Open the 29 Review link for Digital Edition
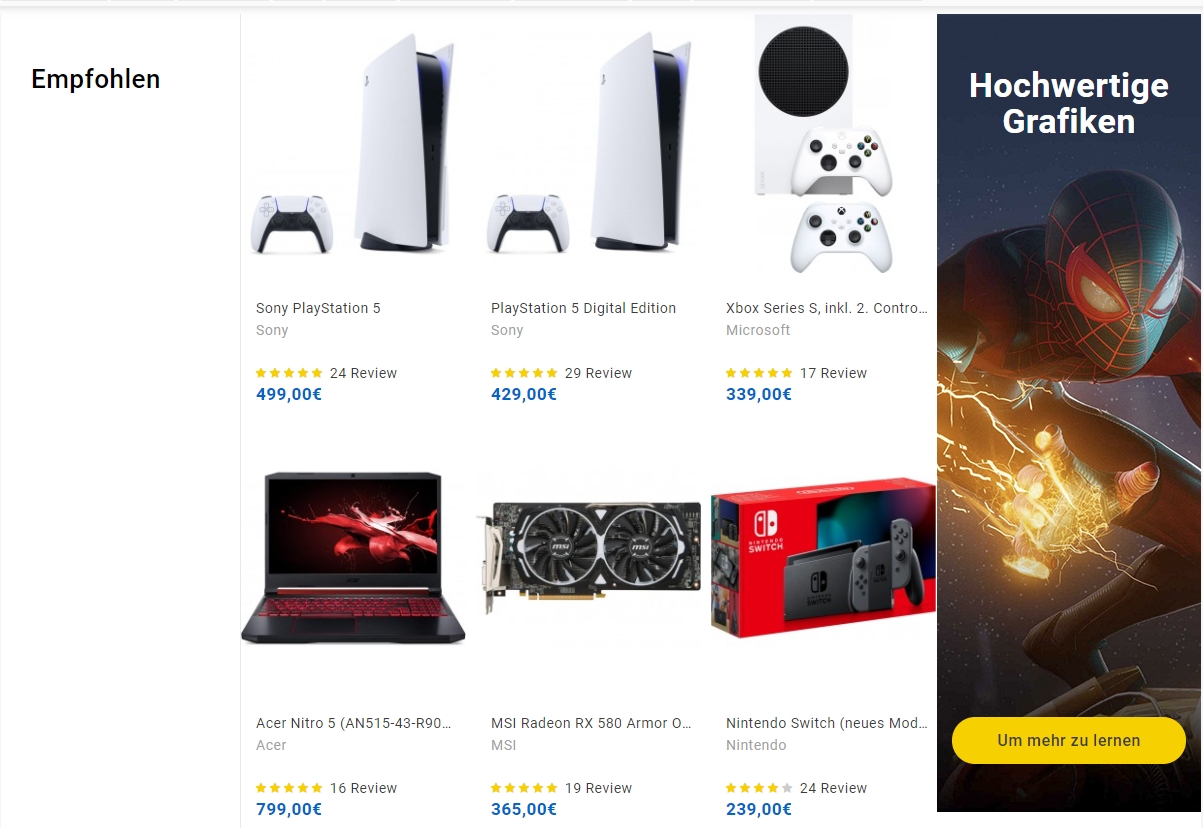1203x828 pixels. pyautogui.click(x=598, y=373)
